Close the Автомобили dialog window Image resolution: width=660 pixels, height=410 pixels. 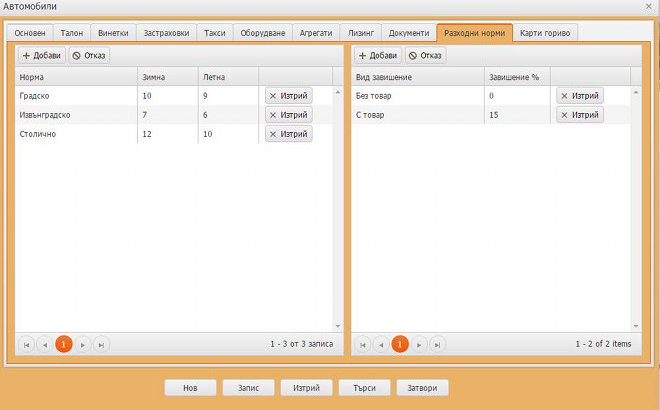point(648,7)
